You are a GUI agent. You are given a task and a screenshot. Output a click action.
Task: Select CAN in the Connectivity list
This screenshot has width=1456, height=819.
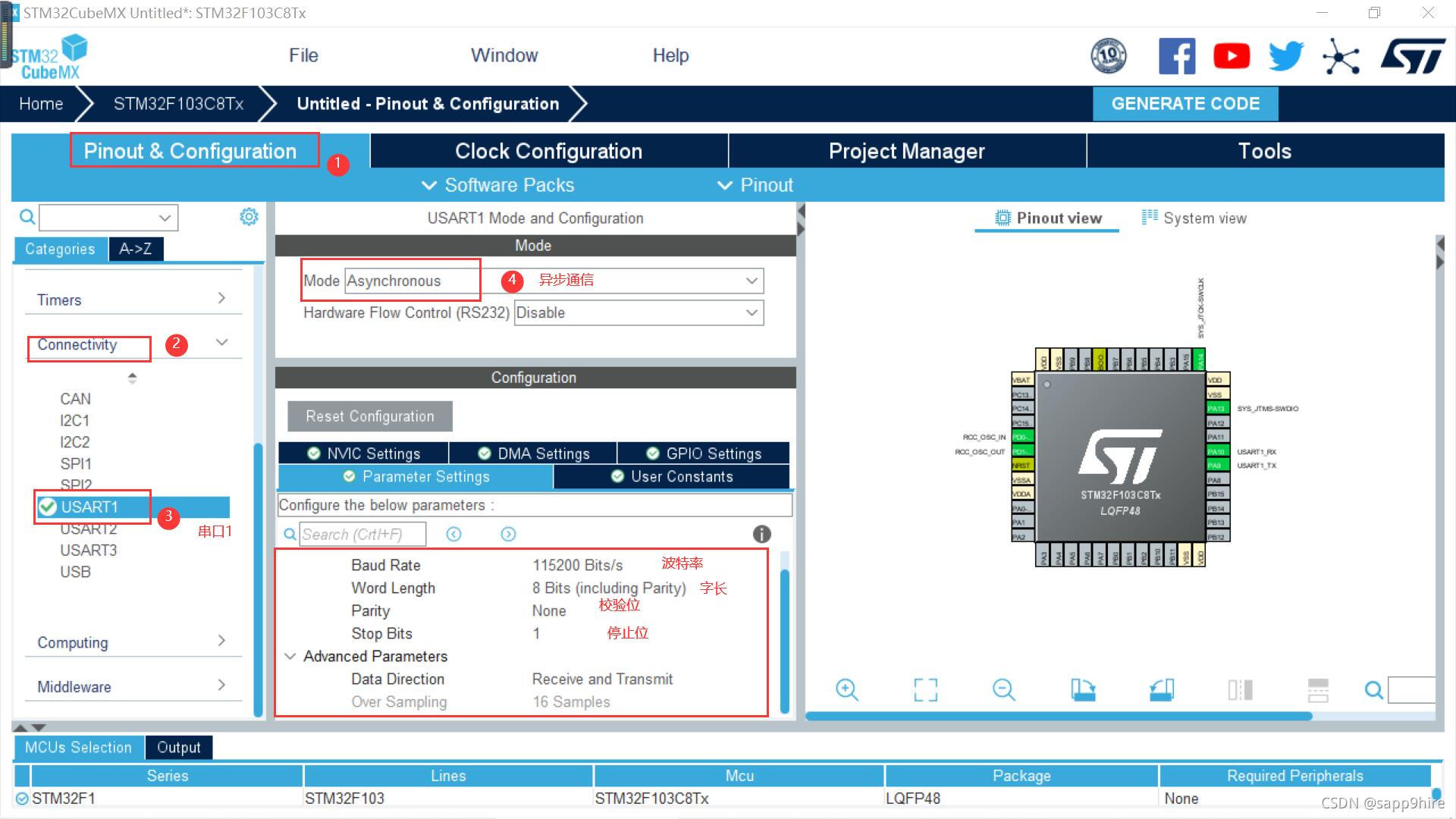click(x=75, y=399)
